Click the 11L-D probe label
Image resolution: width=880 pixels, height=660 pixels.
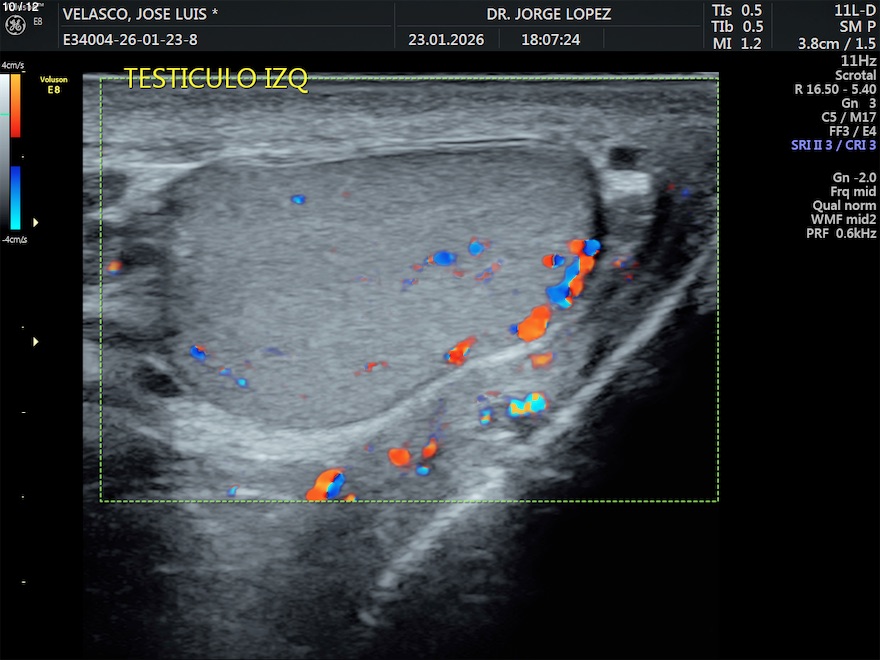tap(855, 10)
